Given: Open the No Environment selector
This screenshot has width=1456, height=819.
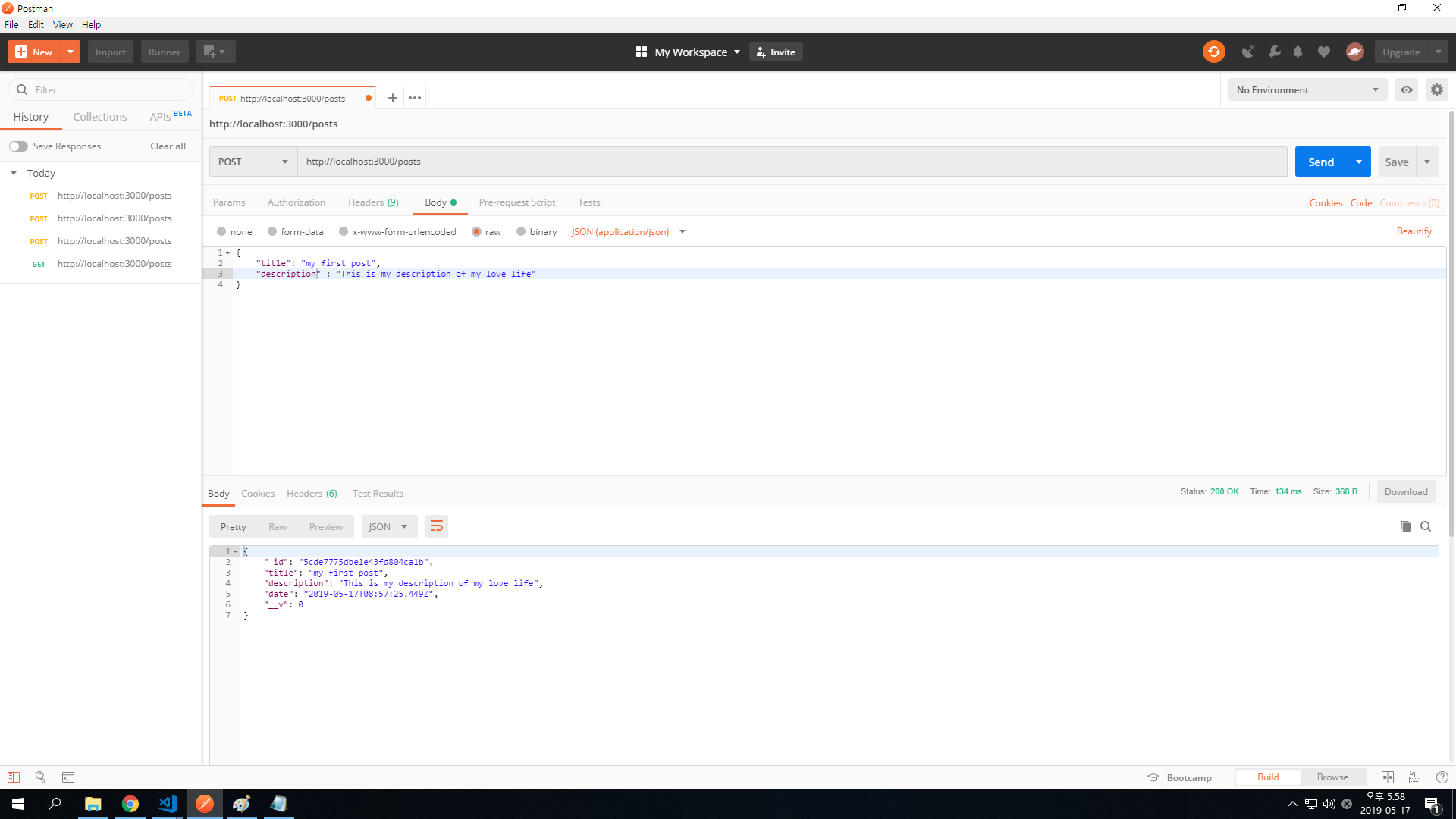Looking at the screenshot, I should coord(1307,89).
